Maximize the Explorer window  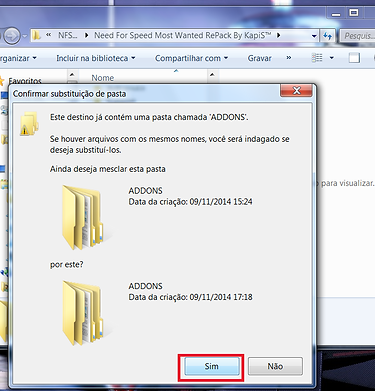[x=354, y=13]
